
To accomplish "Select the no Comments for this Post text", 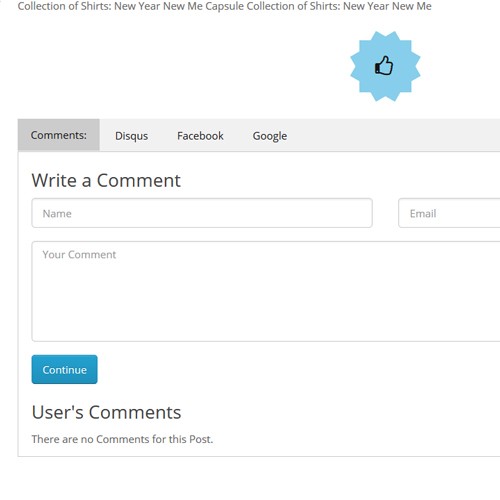I will (122, 439).
